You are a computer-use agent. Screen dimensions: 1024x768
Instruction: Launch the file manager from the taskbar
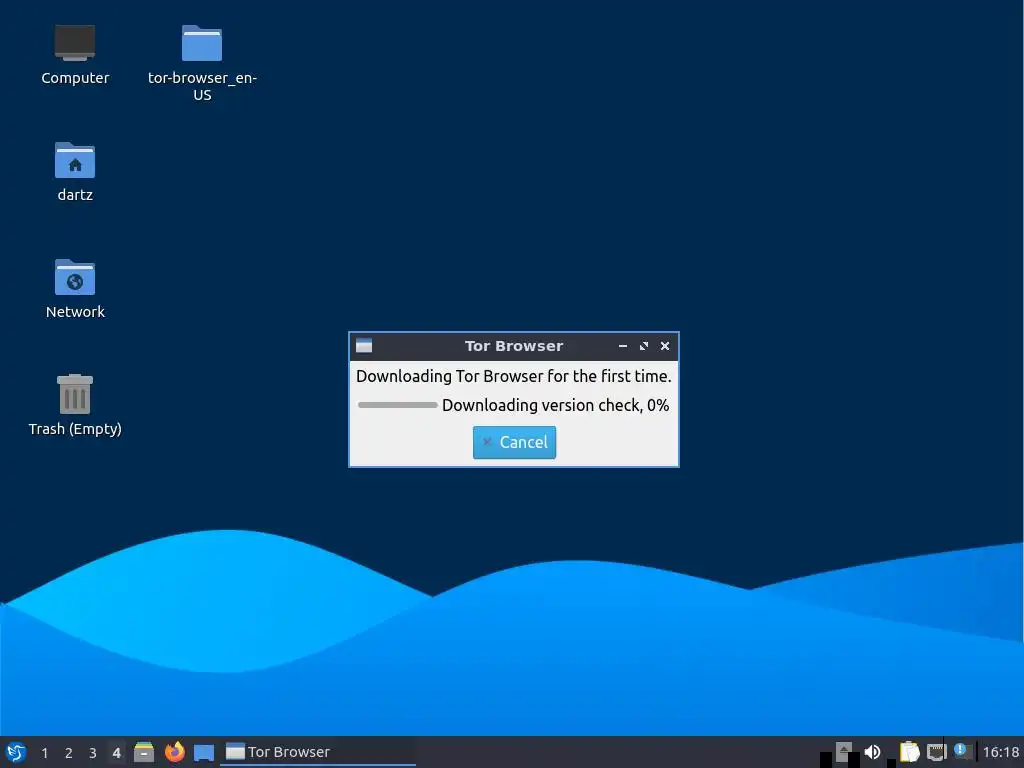click(x=144, y=752)
